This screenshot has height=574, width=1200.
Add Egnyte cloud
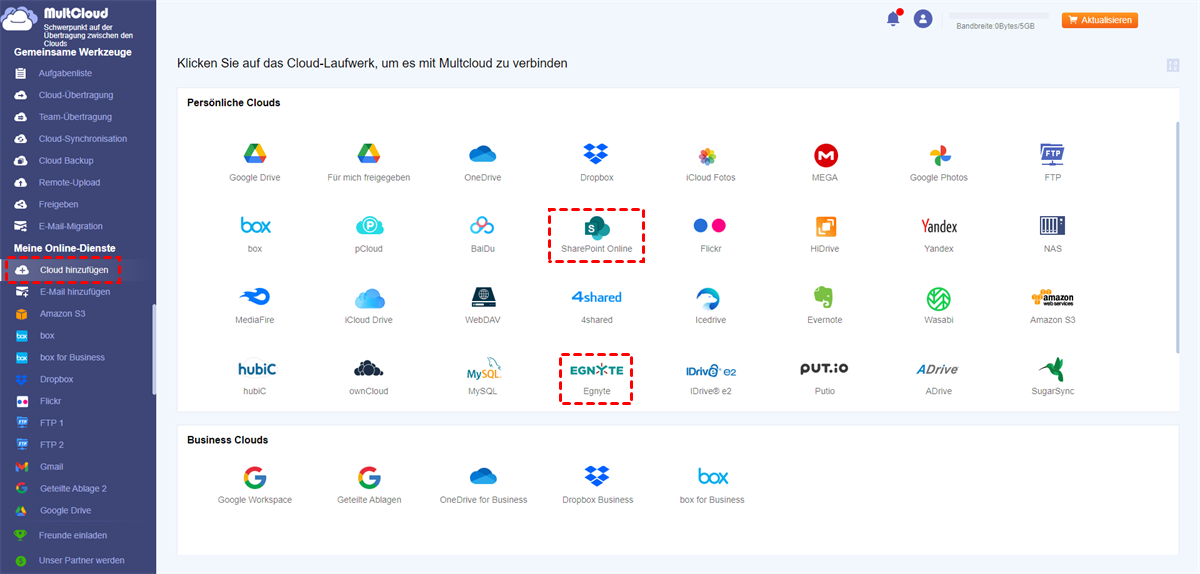[596, 369]
